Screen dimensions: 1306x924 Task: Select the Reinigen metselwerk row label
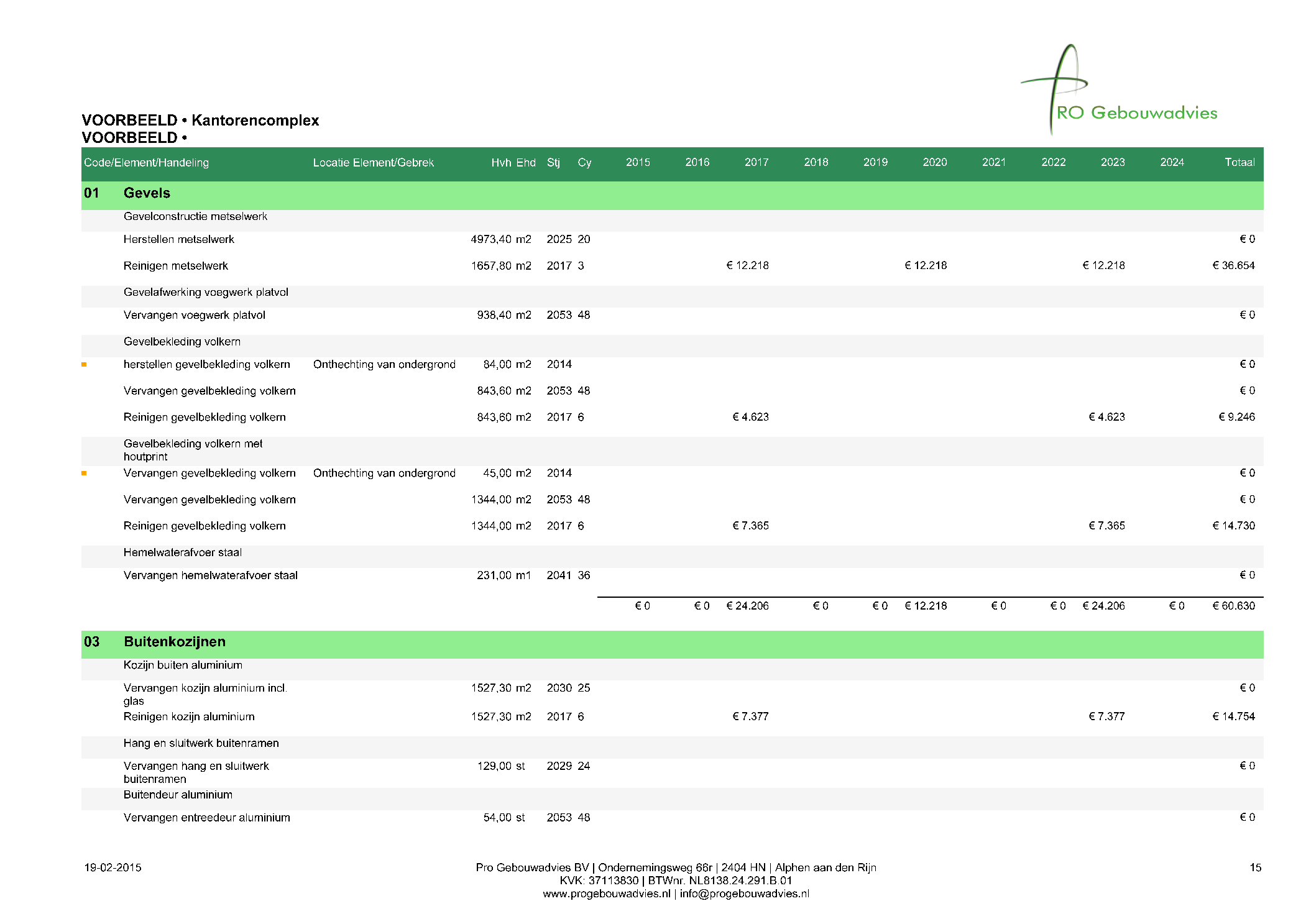tap(176, 266)
